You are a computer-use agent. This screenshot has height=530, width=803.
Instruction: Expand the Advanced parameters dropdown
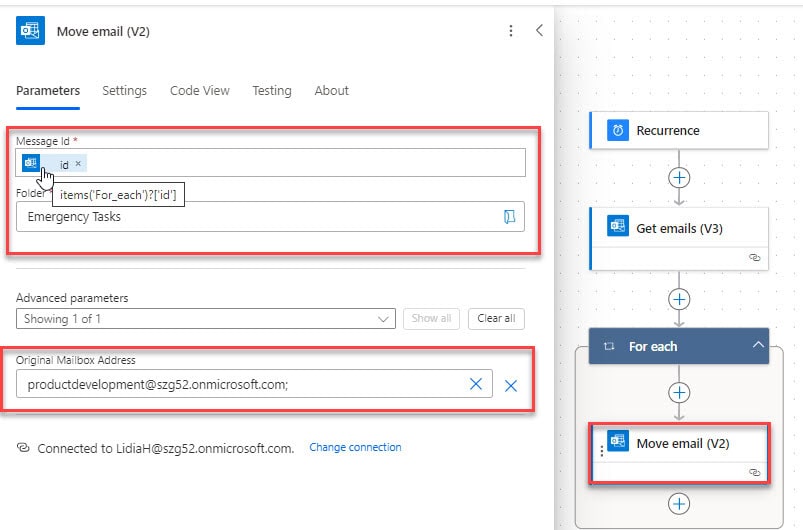pyautogui.click(x=206, y=319)
